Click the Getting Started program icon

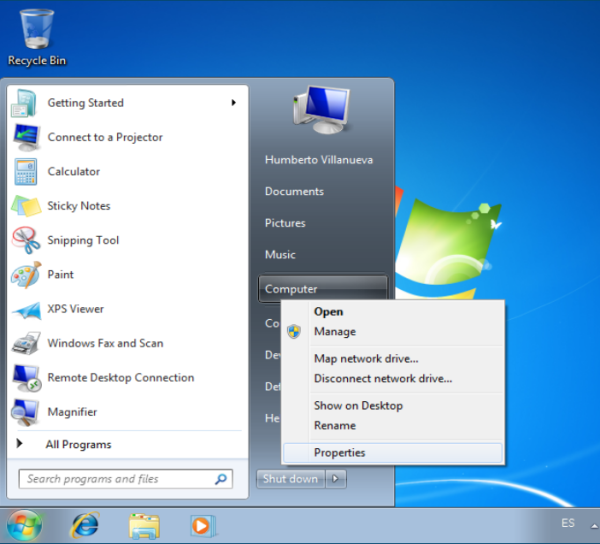pyautogui.click(x=24, y=103)
